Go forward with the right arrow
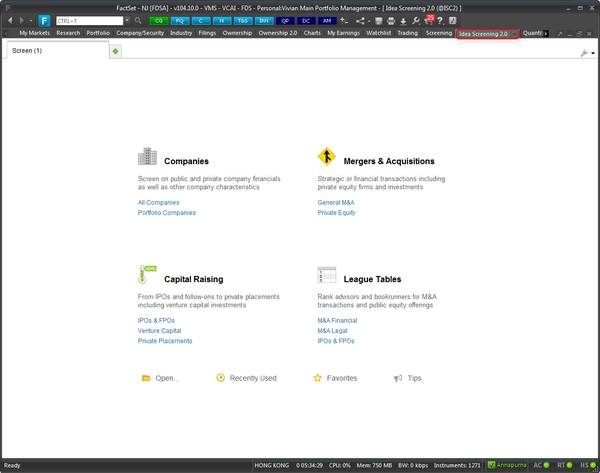The height and width of the screenshot is (473, 600). (21, 21)
